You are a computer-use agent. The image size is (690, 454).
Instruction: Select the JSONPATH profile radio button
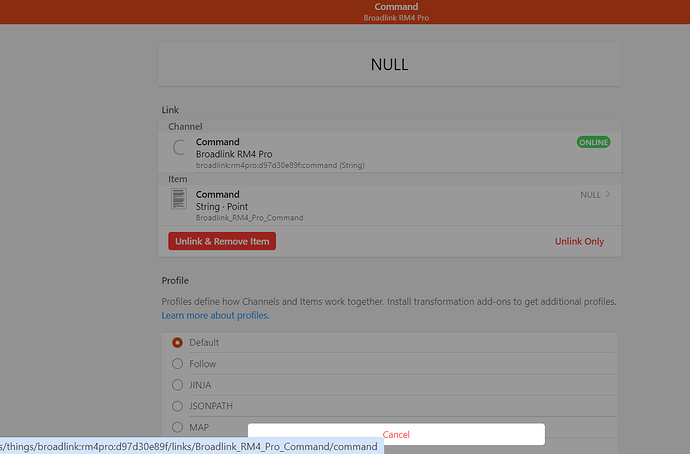click(177, 406)
